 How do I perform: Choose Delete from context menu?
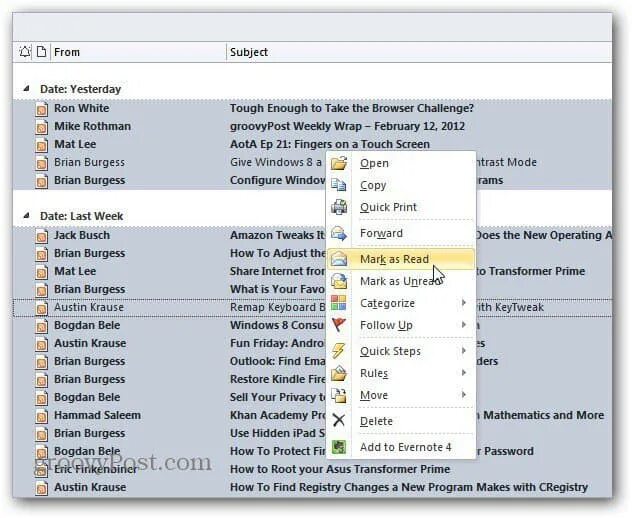pyautogui.click(x=400, y=421)
